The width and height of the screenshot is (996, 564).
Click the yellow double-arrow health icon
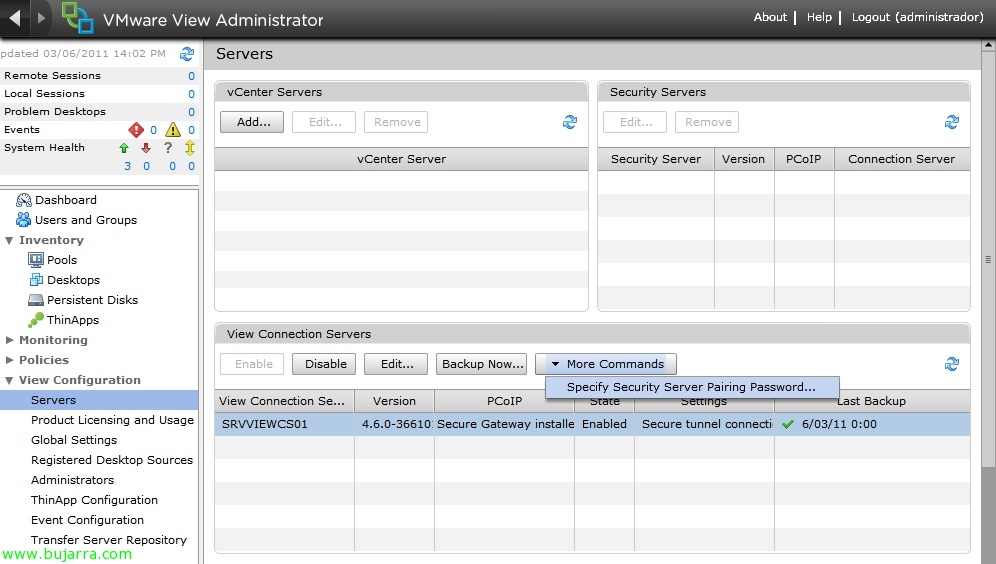(190, 148)
